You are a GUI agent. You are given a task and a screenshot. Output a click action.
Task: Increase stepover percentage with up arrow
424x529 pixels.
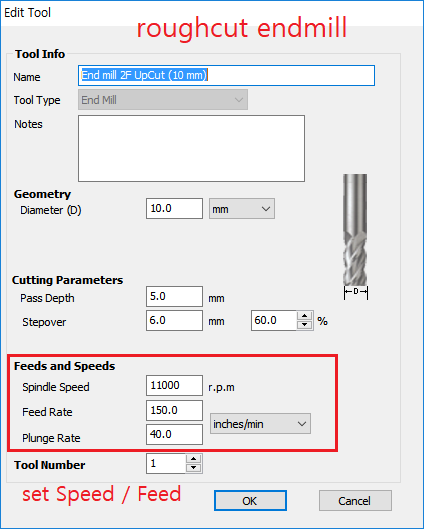(x=305, y=316)
